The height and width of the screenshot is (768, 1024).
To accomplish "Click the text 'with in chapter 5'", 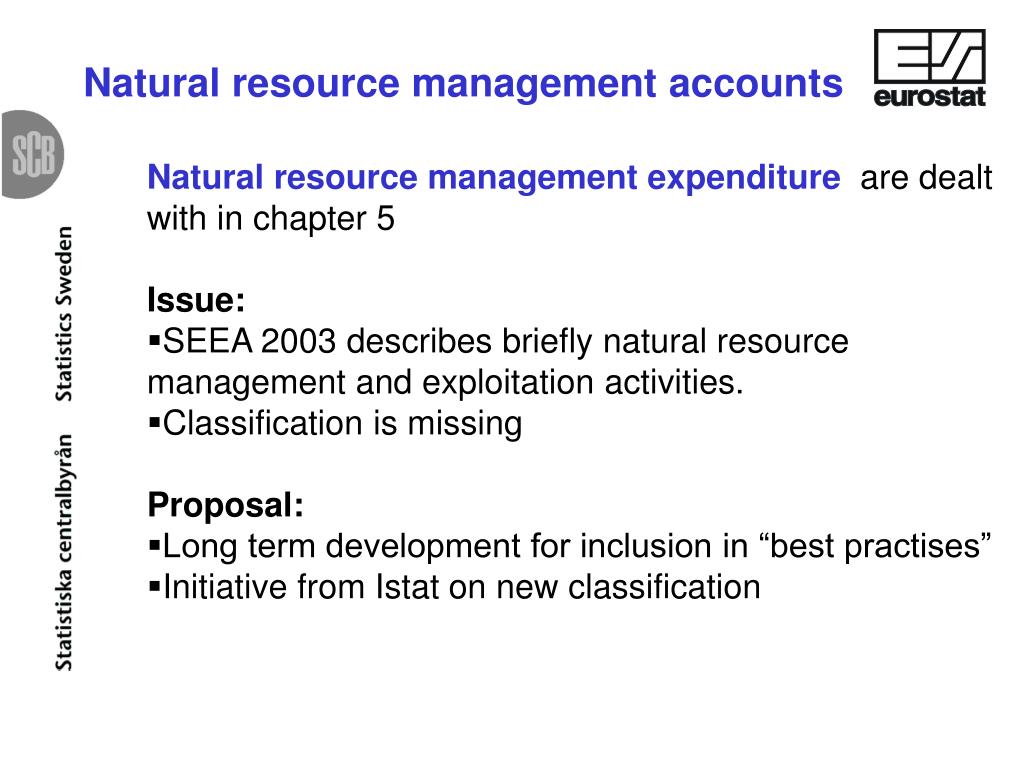I will point(271,219).
